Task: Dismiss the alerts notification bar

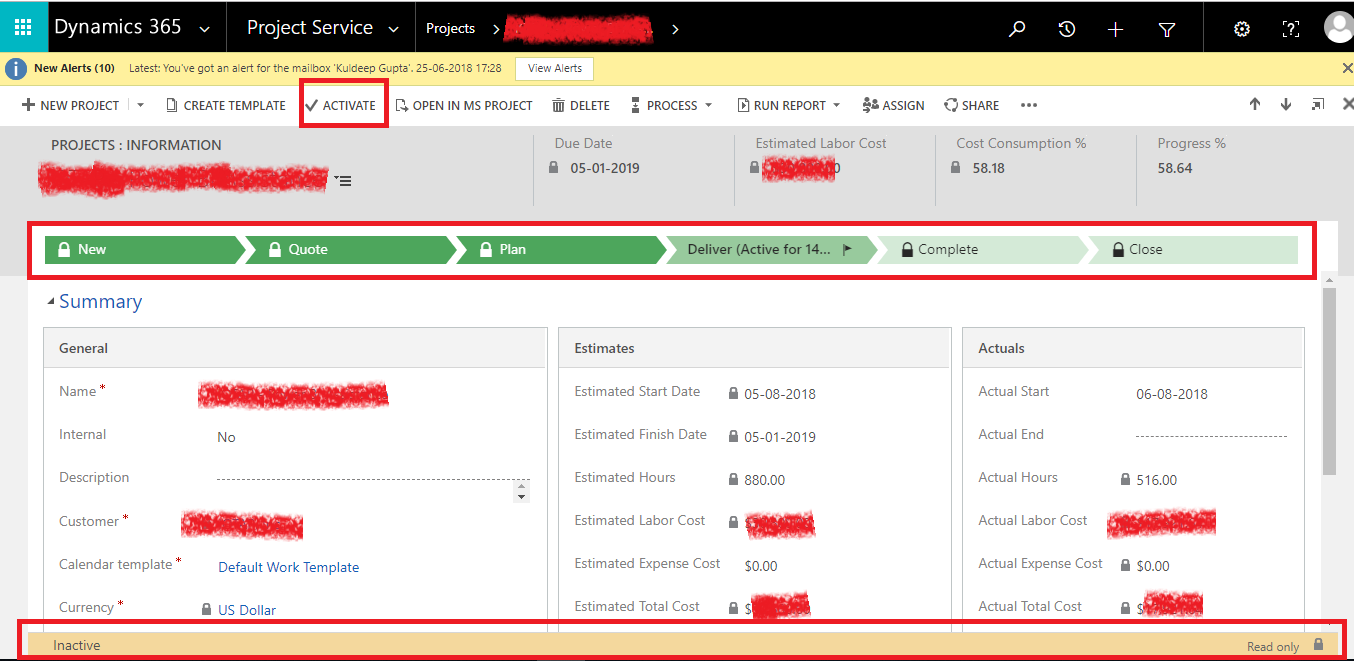Action: pyautogui.click(x=1346, y=68)
